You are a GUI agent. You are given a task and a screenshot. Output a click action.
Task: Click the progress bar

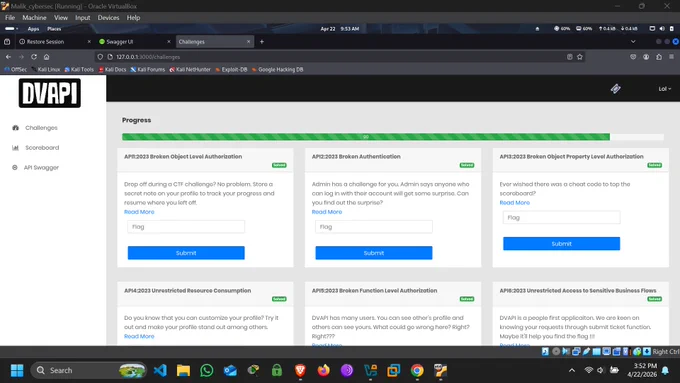[392, 137]
